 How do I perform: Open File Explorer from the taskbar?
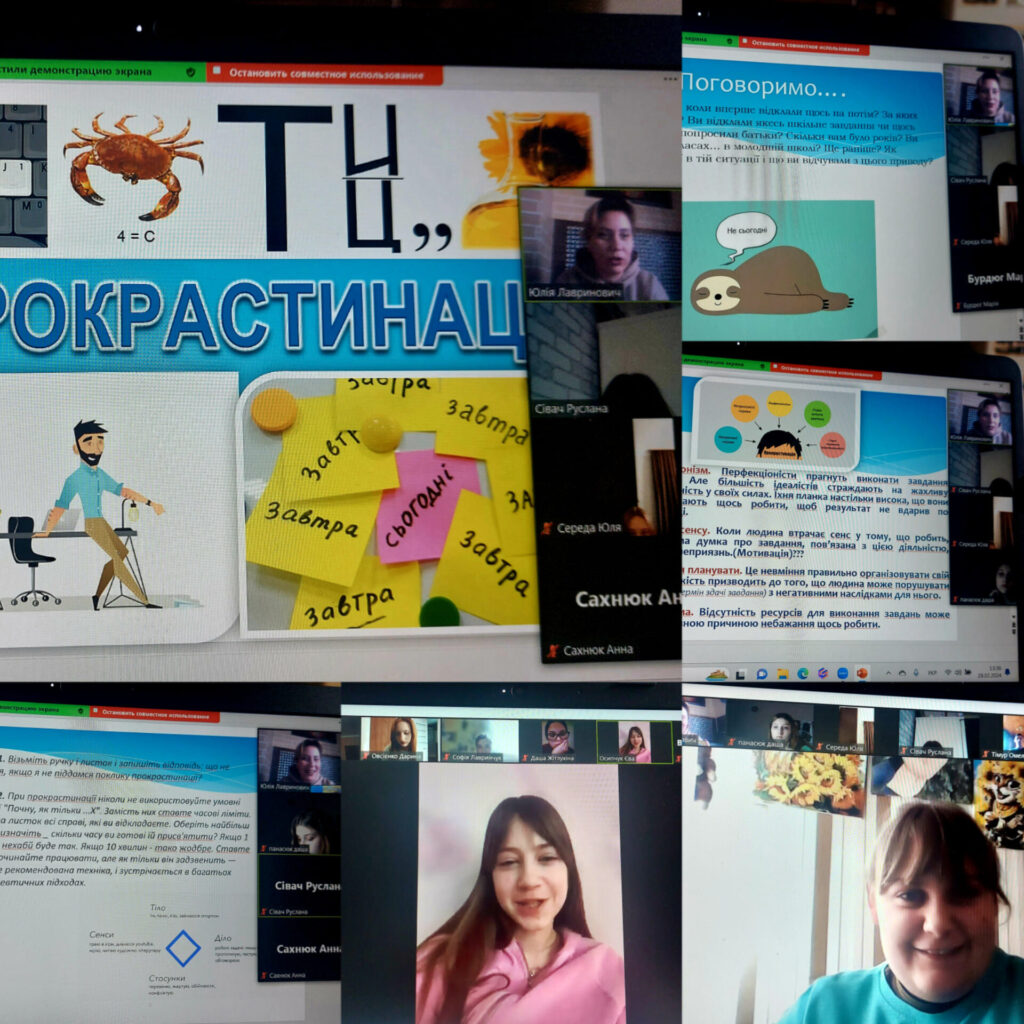[x=783, y=673]
